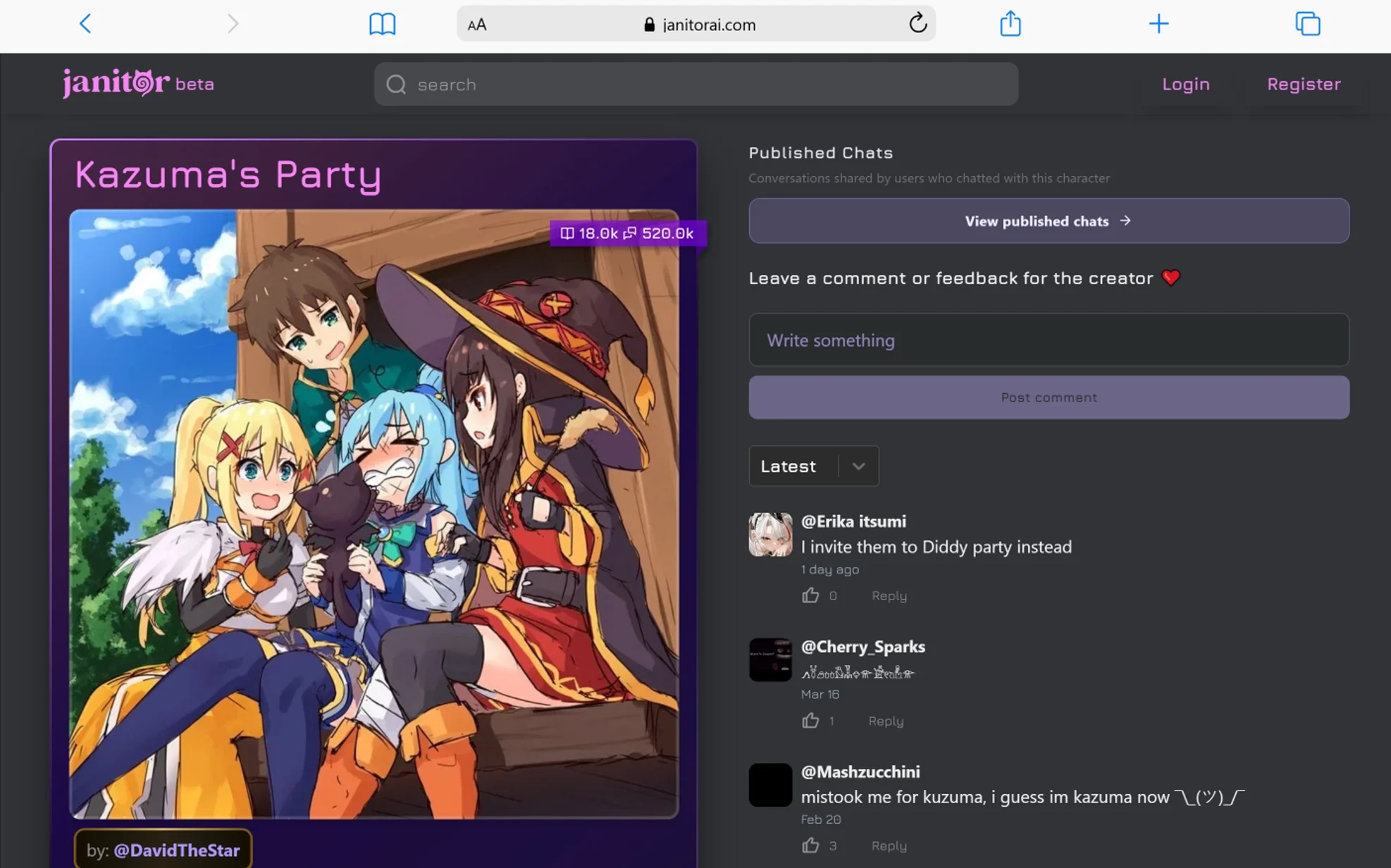The width and height of the screenshot is (1391, 868).
Task: Reply to Erika itsumi's comment
Action: pos(889,595)
